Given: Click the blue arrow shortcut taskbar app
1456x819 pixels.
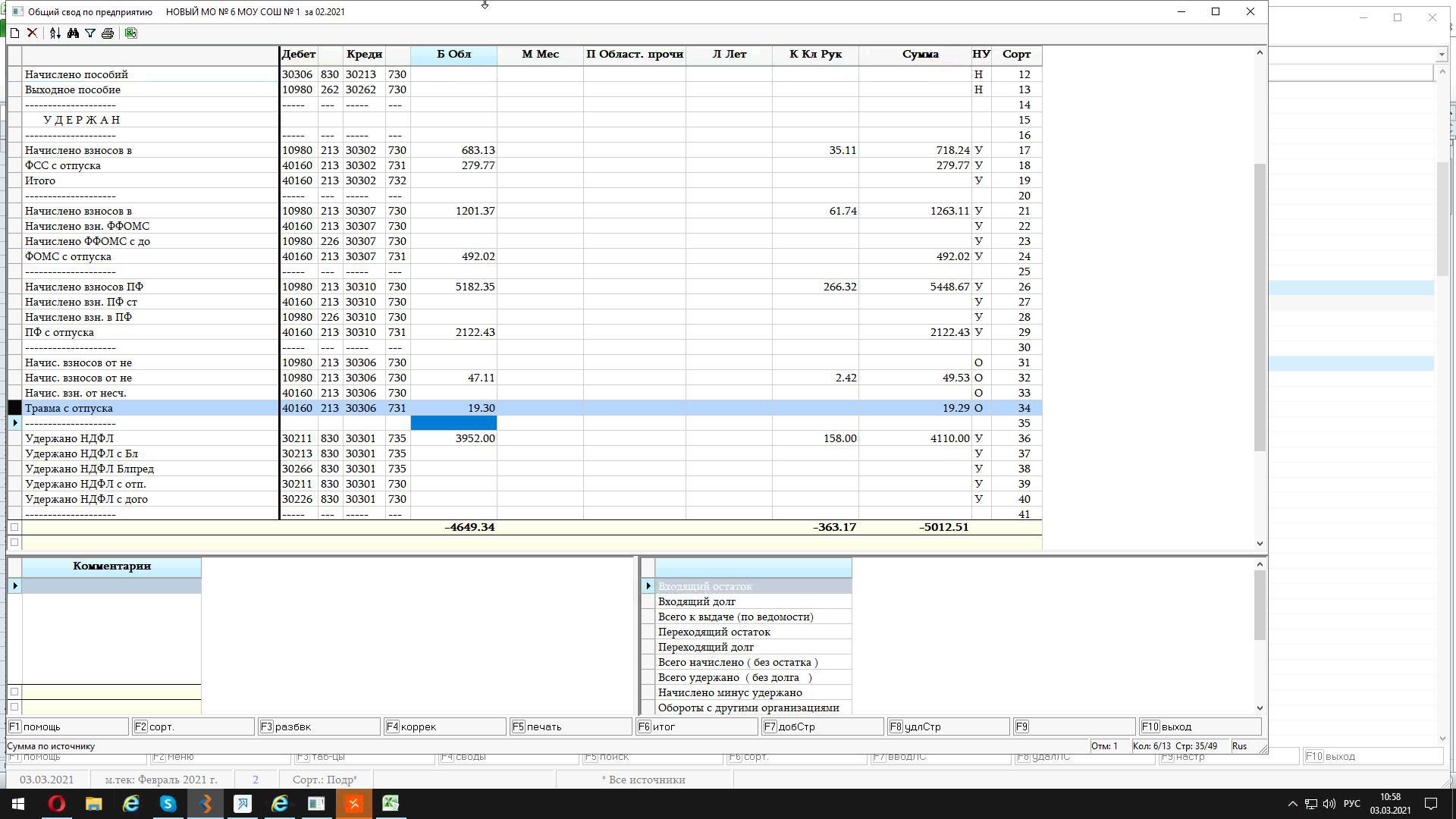Looking at the screenshot, I should coord(243,804).
